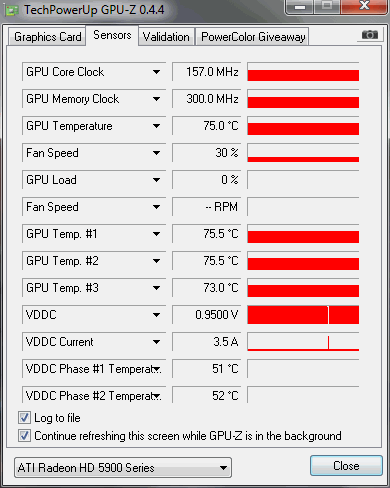Image resolution: width=390 pixels, height=488 pixels.
Task: Open the PowerColor Giveaway tab
Action: point(253,37)
